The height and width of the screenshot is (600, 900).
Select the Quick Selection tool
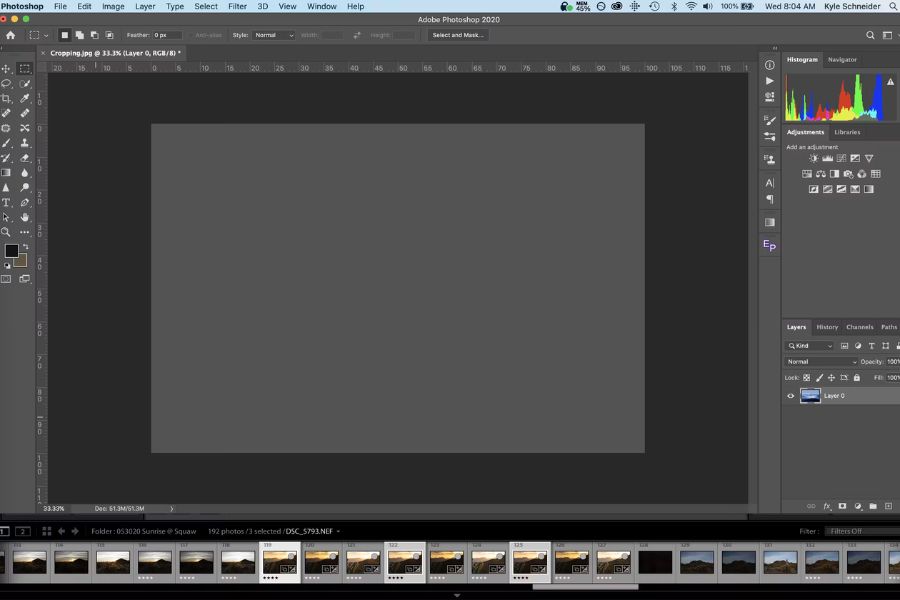[25, 84]
